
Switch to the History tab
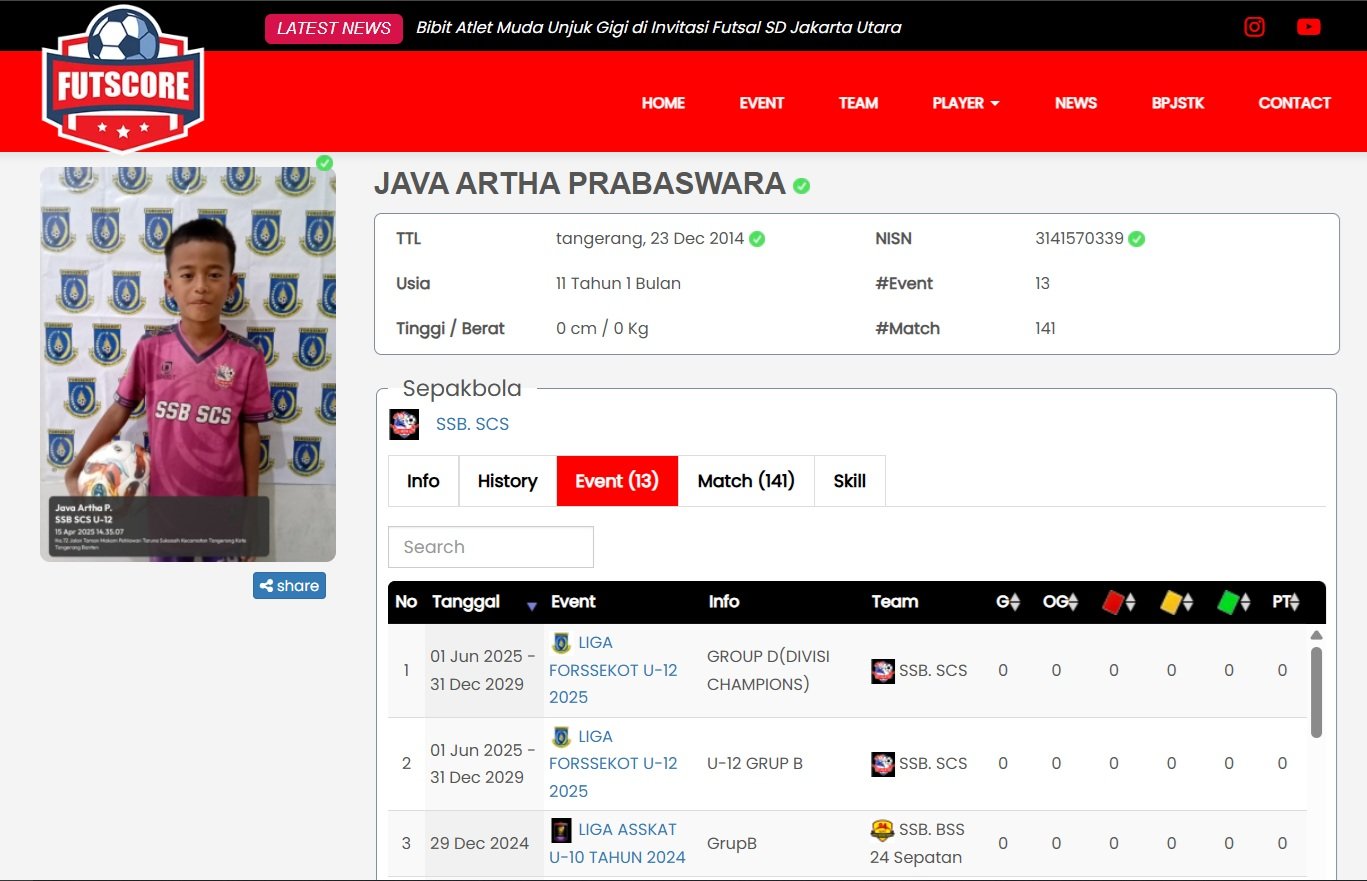[x=507, y=481]
